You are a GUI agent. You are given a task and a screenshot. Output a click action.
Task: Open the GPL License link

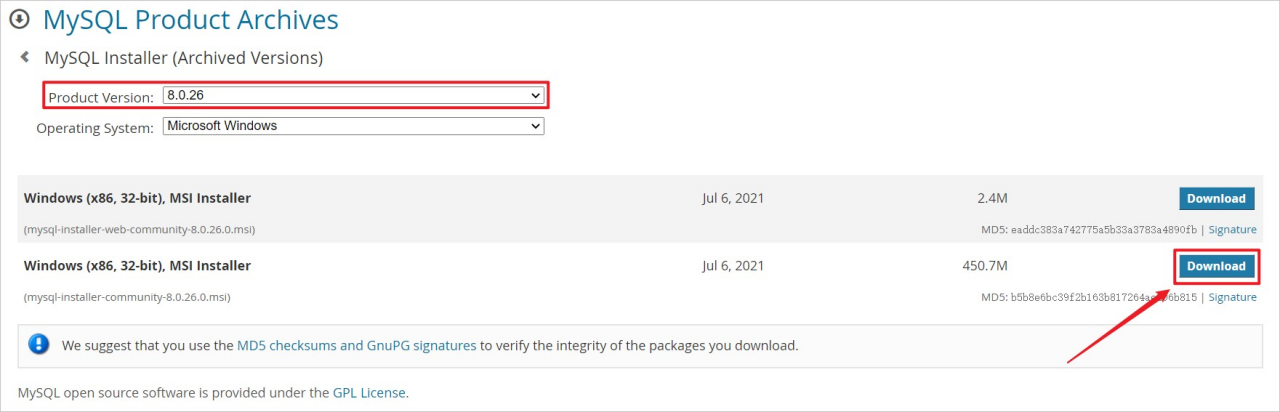coord(369,393)
